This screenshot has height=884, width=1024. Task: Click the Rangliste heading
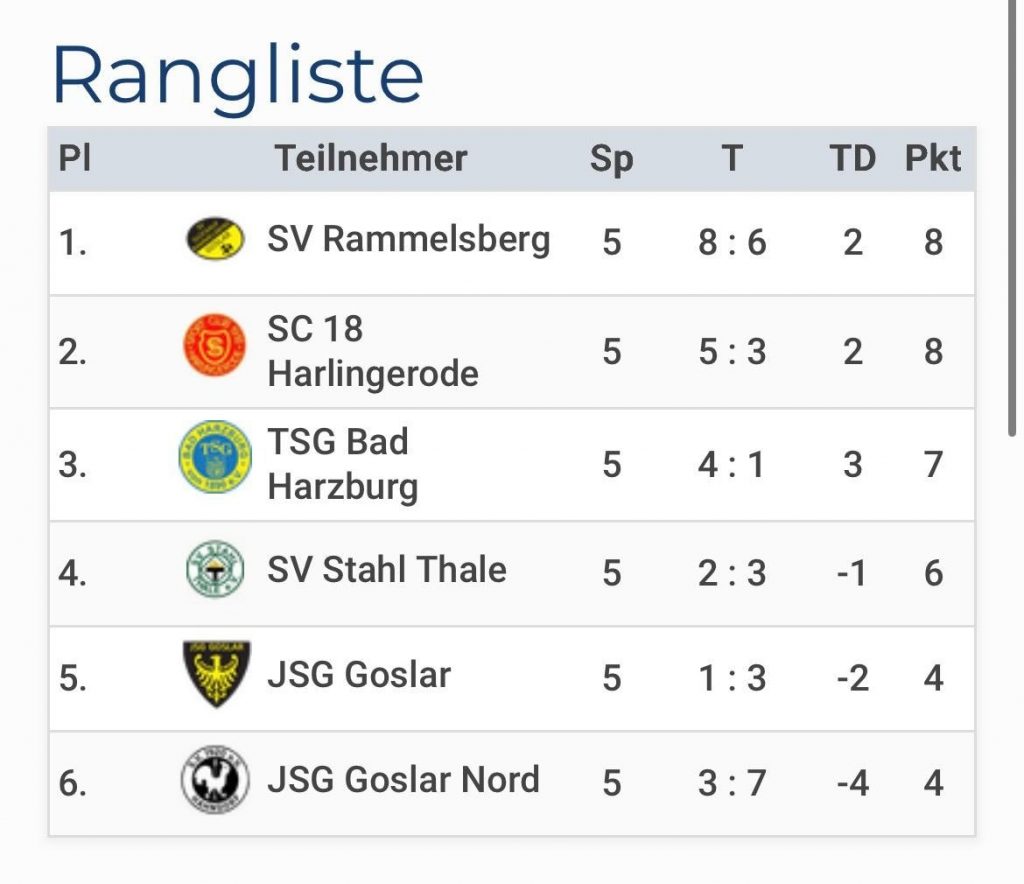pos(238,76)
